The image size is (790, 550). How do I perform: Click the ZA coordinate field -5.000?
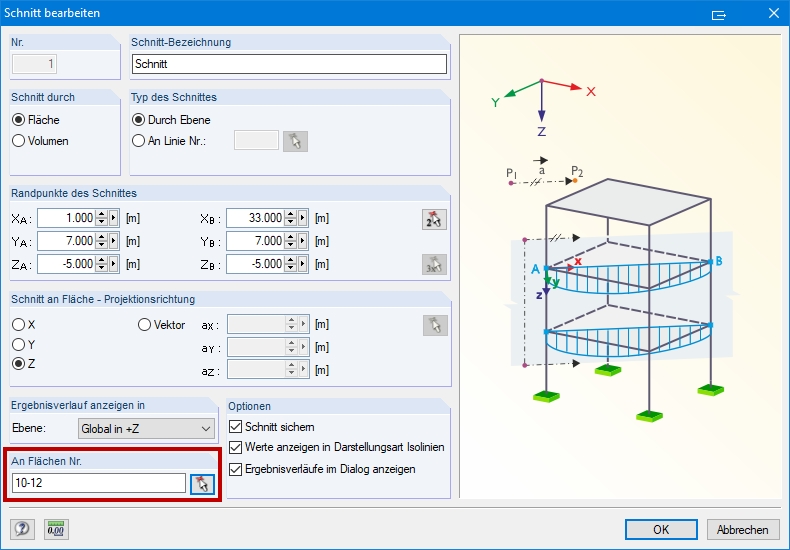[x=67, y=263]
